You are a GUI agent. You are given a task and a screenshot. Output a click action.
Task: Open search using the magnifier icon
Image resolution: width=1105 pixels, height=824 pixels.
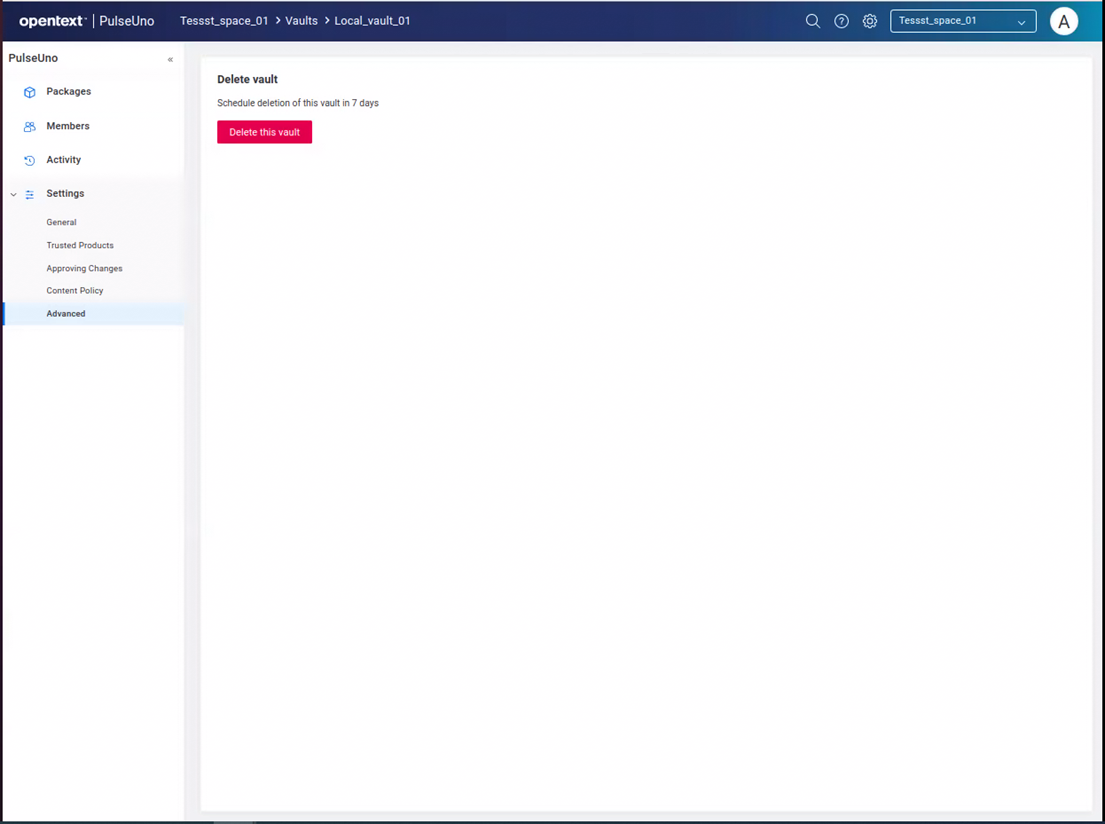tap(813, 21)
